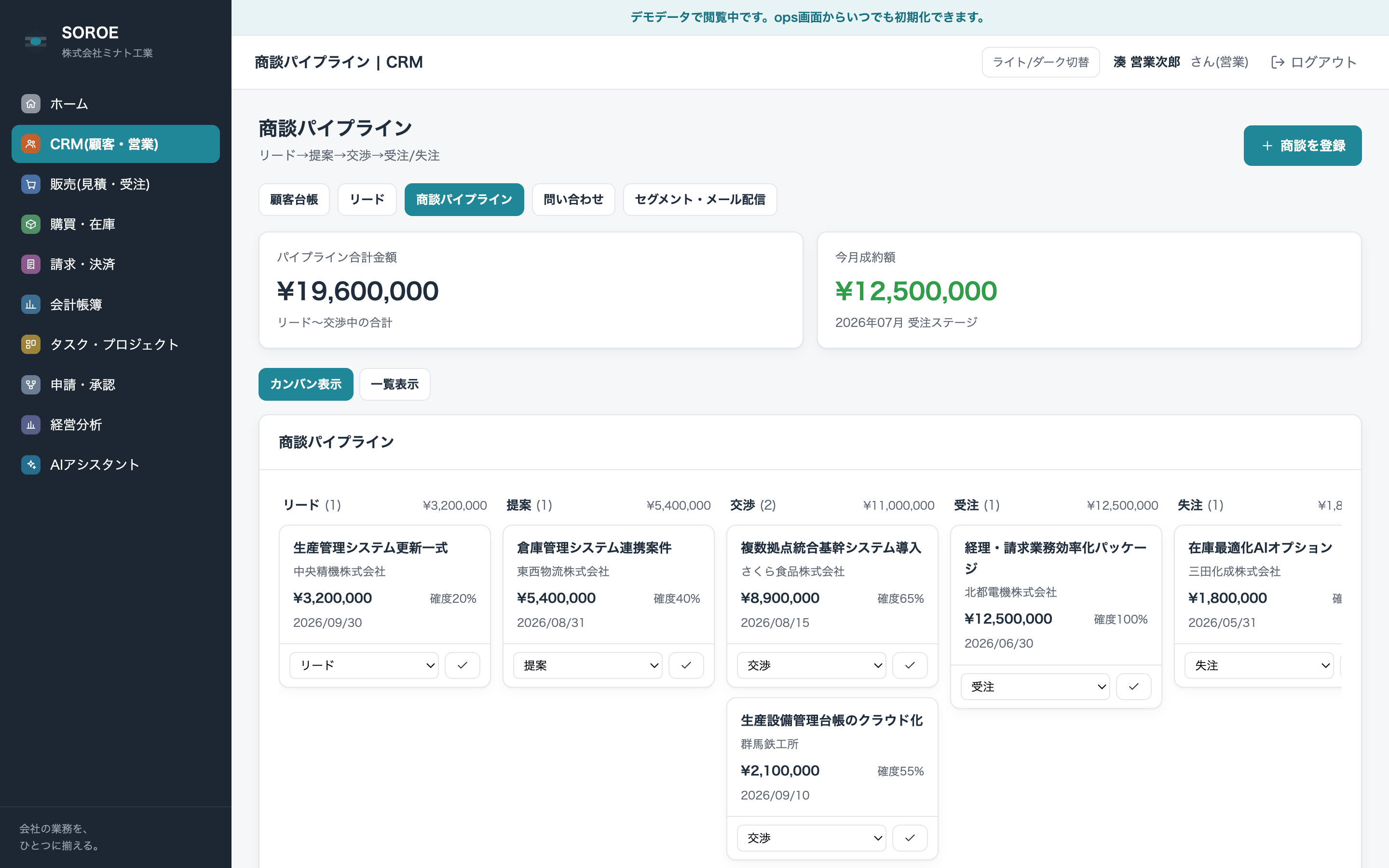Viewport: 1389px width, 868px height.
Task: Open the リード tab
Action: tap(368, 199)
